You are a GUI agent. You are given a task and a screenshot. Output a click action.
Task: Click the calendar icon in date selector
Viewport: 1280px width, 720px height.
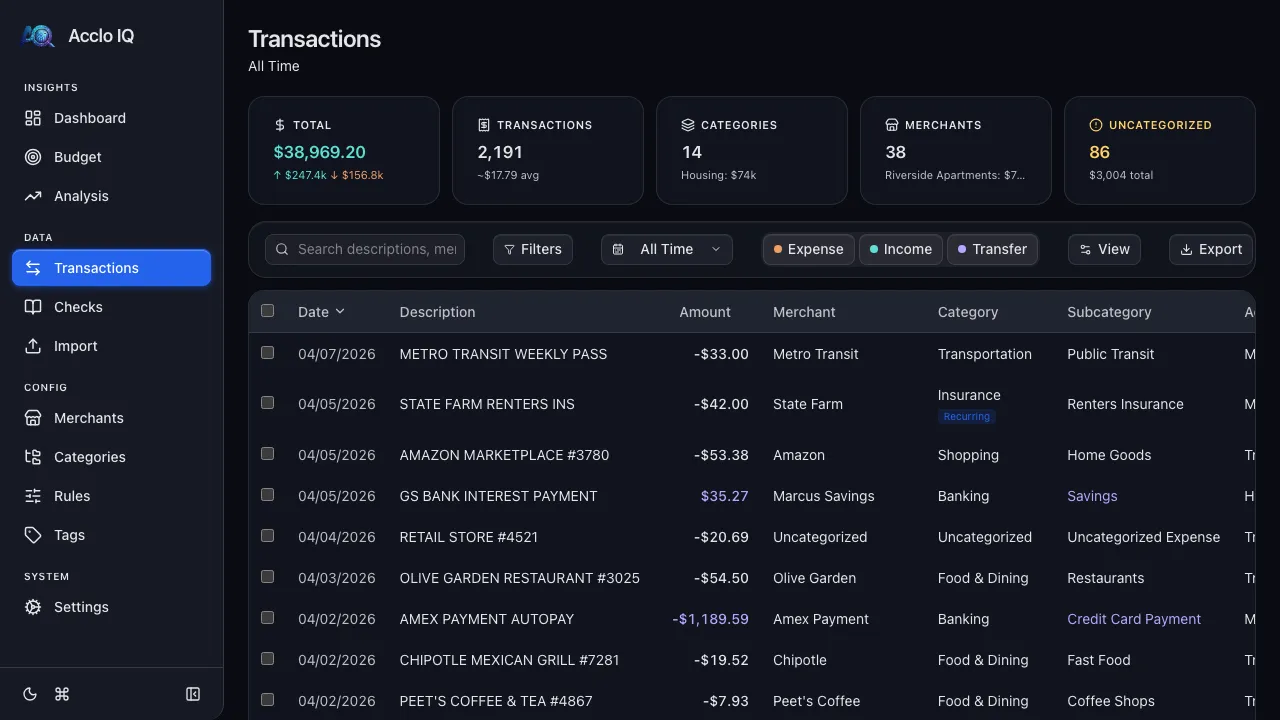[618, 249]
